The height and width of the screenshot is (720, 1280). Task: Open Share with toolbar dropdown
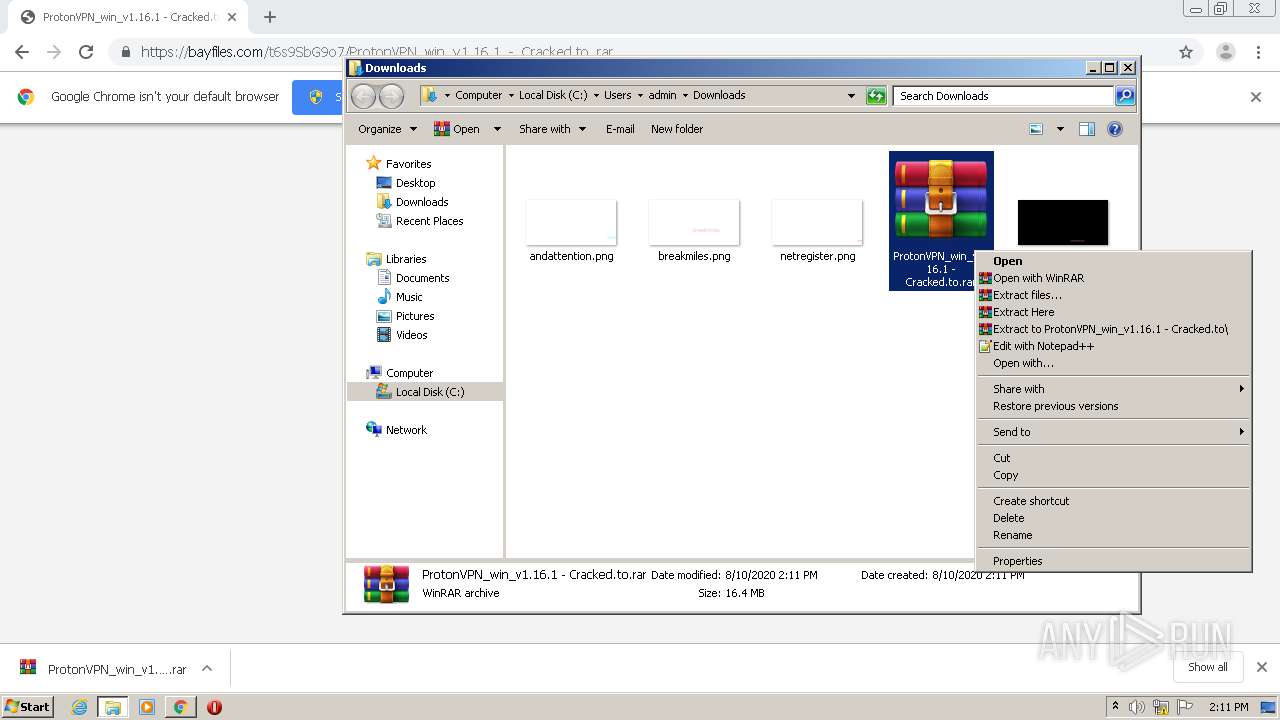coord(552,129)
